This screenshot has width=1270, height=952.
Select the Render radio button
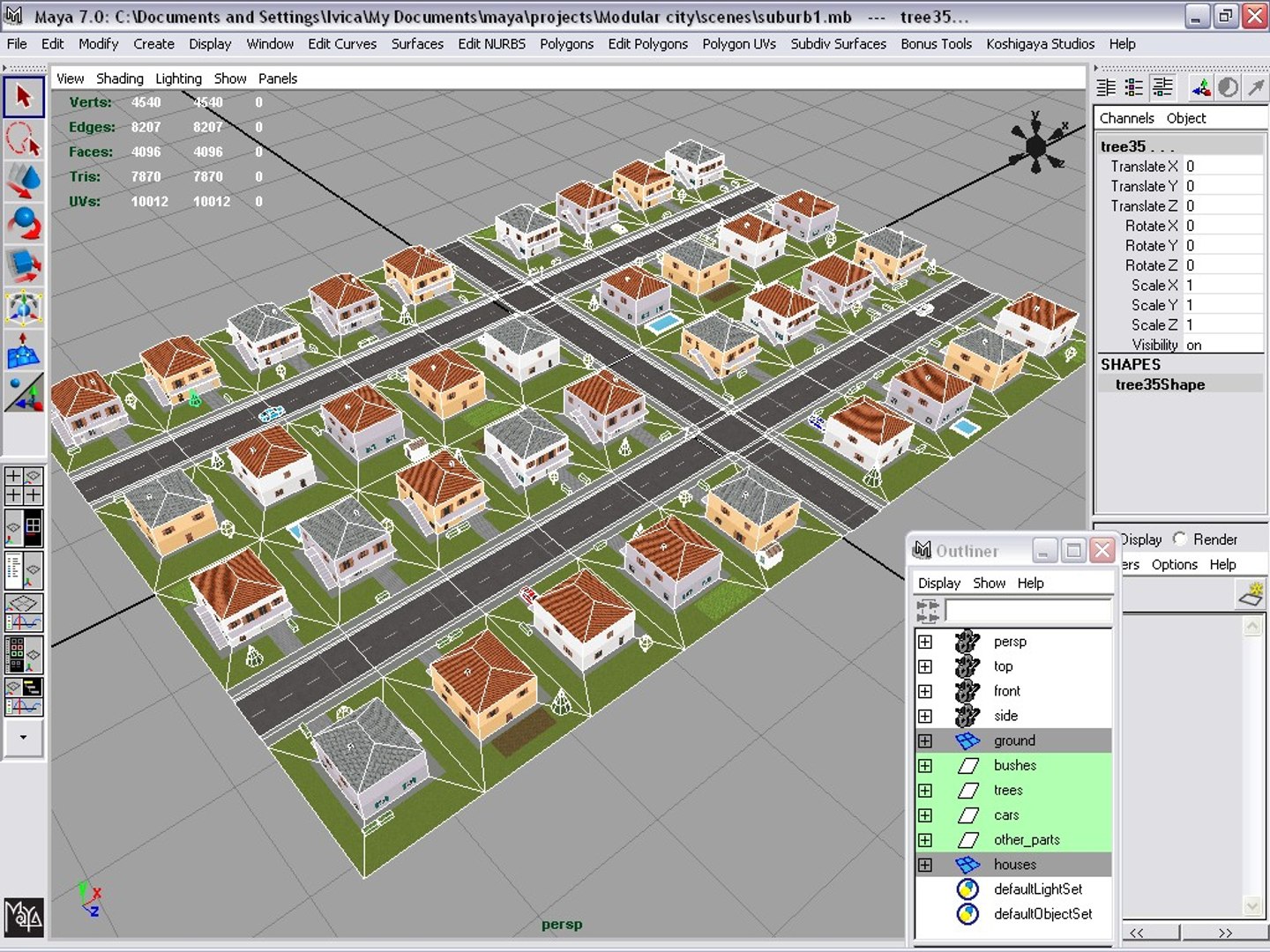point(1179,539)
